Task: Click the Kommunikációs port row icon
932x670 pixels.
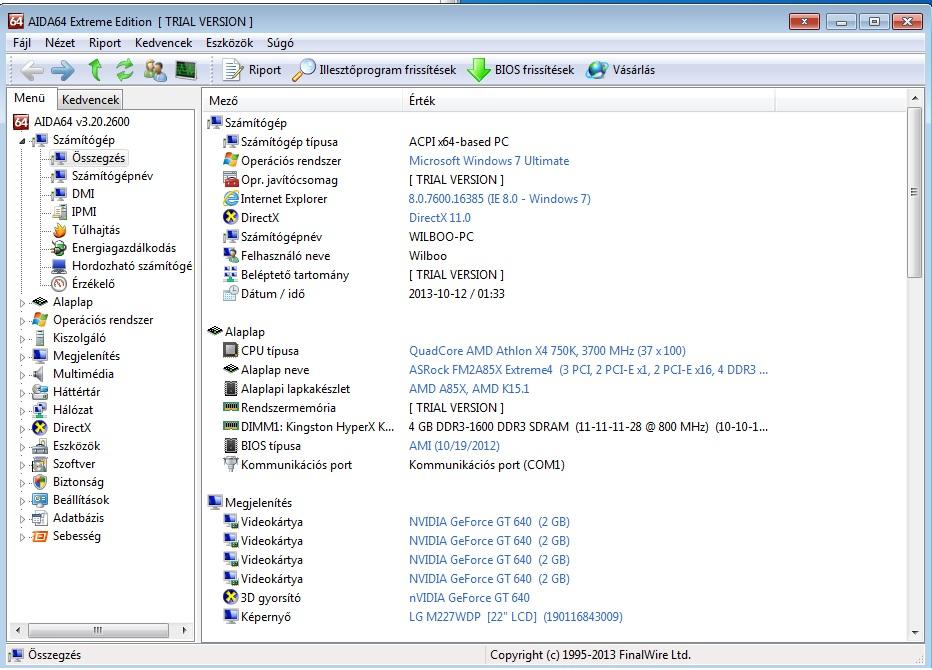Action: coord(230,464)
